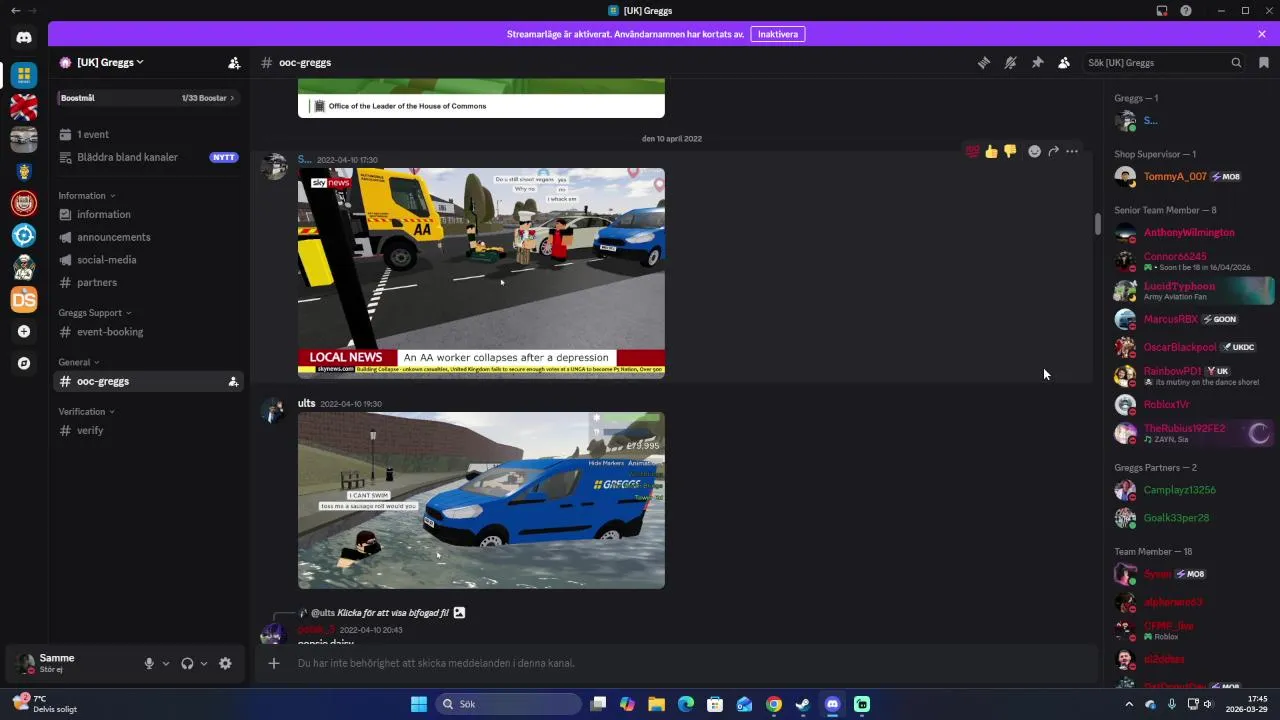Show hidden system tray icons chevron
This screenshot has width=1280, height=720.
click(x=1130, y=704)
